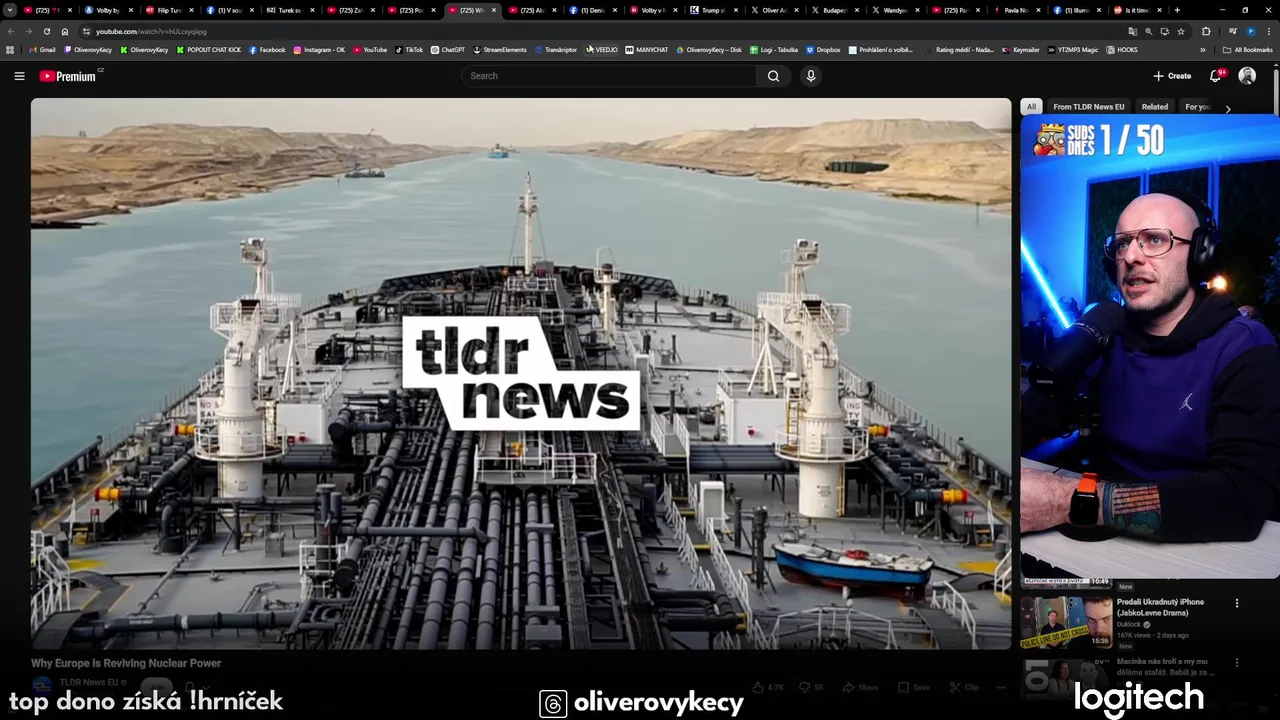Open the zoom magnifier icon in address bar
Screen dimensions: 1280x720
click(x=1148, y=31)
